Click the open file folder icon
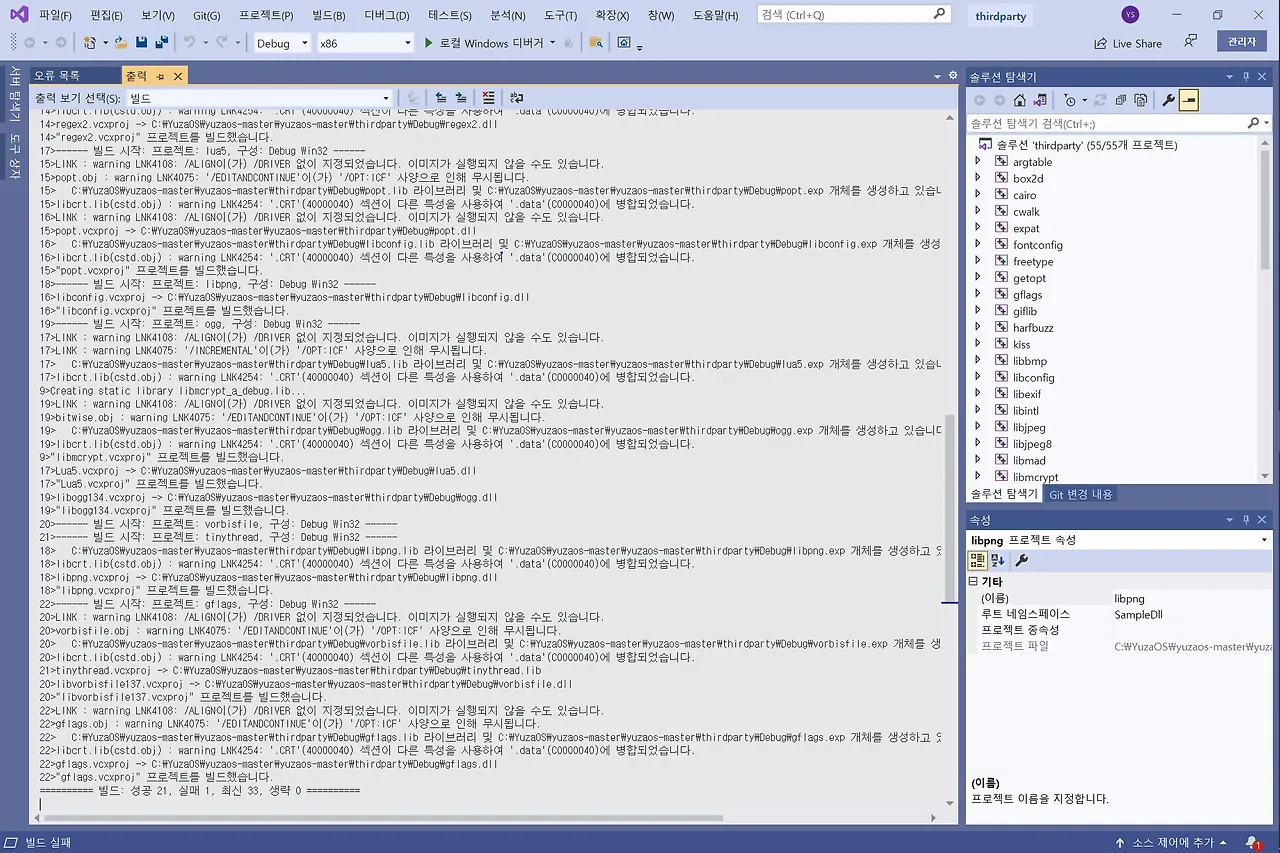The width and height of the screenshot is (1280, 853). click(x=121, y=43)
